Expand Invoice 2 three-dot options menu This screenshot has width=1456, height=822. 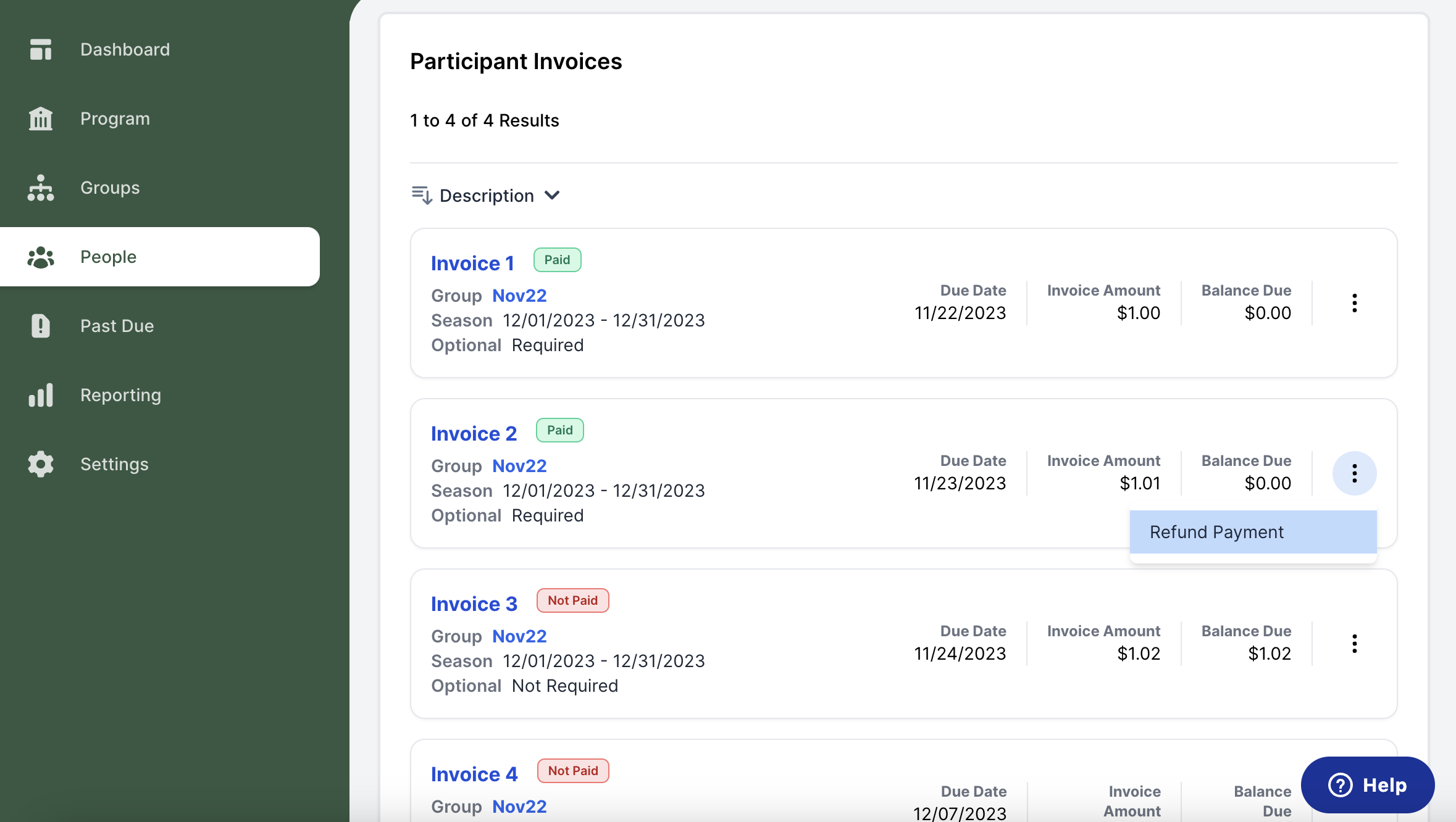[1354, 473]
